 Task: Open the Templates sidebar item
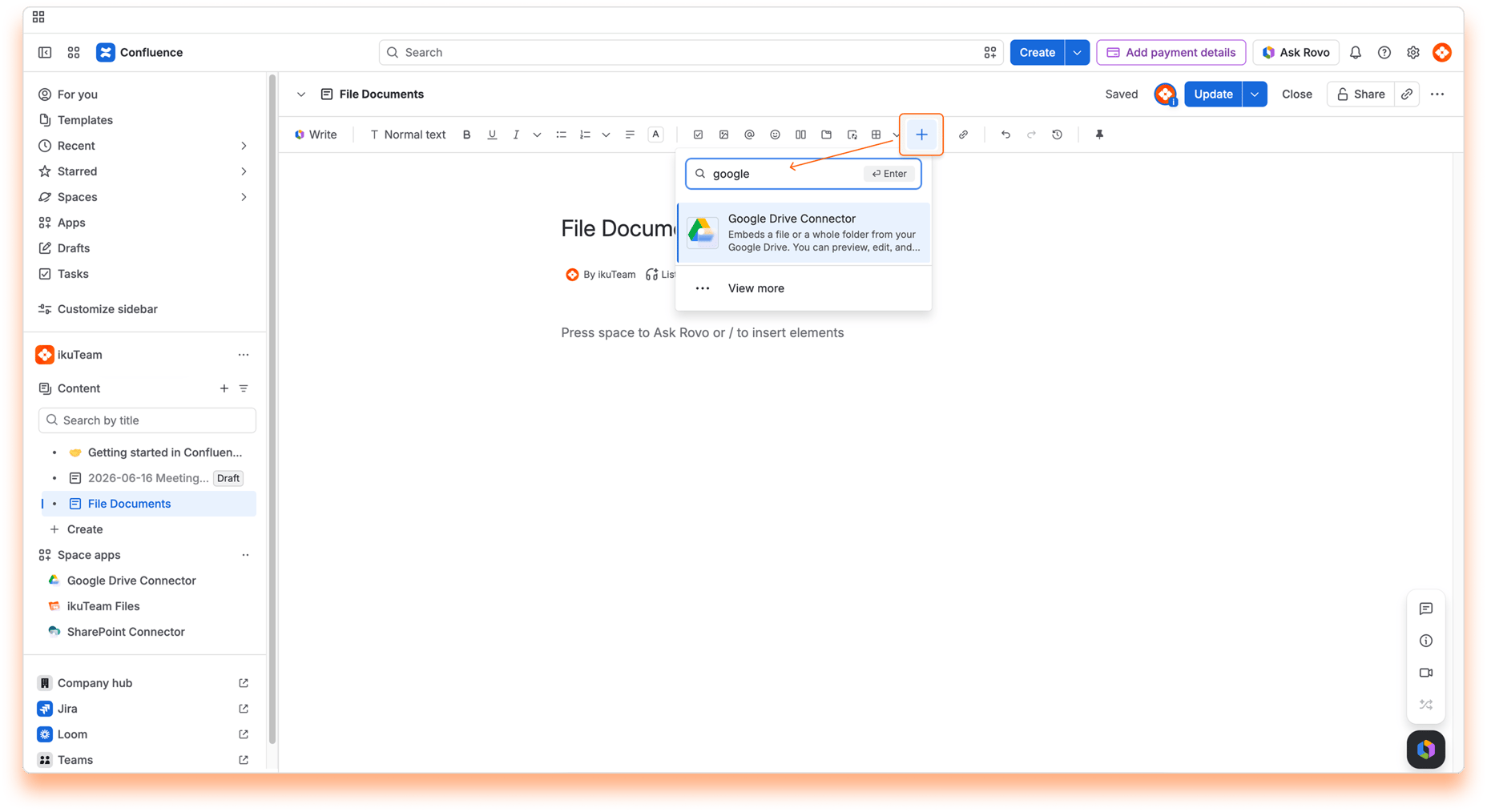[x=85, y=120]
